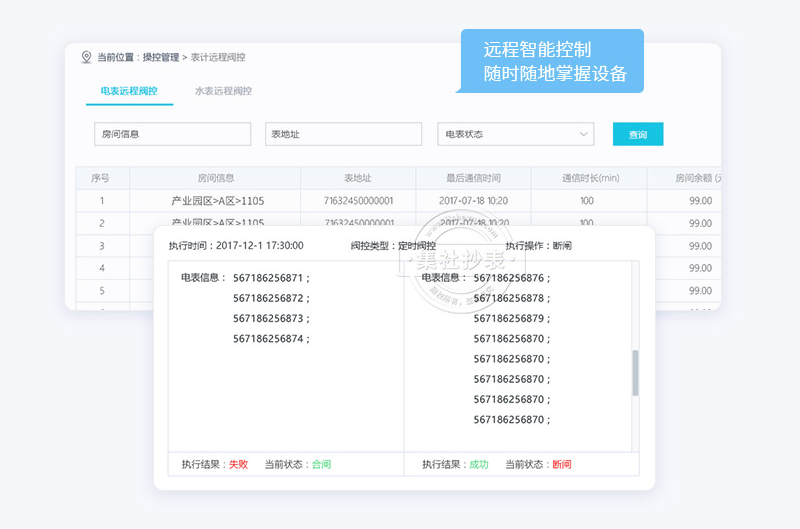Click the location pin icon
The height and width of the screenshot is (529, 800).
(86, 57)
